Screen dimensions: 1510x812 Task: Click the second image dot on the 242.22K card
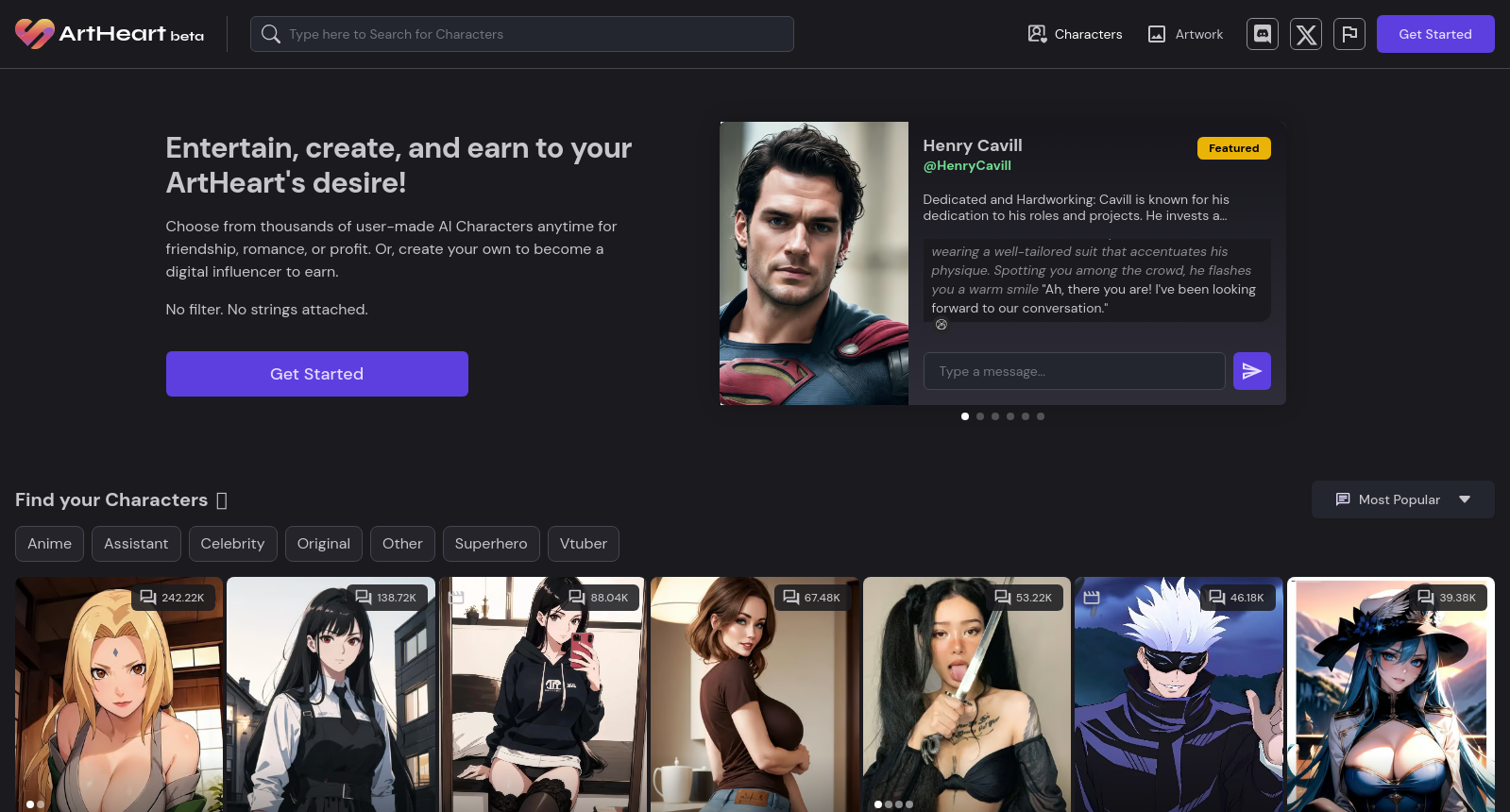point(41,804)
